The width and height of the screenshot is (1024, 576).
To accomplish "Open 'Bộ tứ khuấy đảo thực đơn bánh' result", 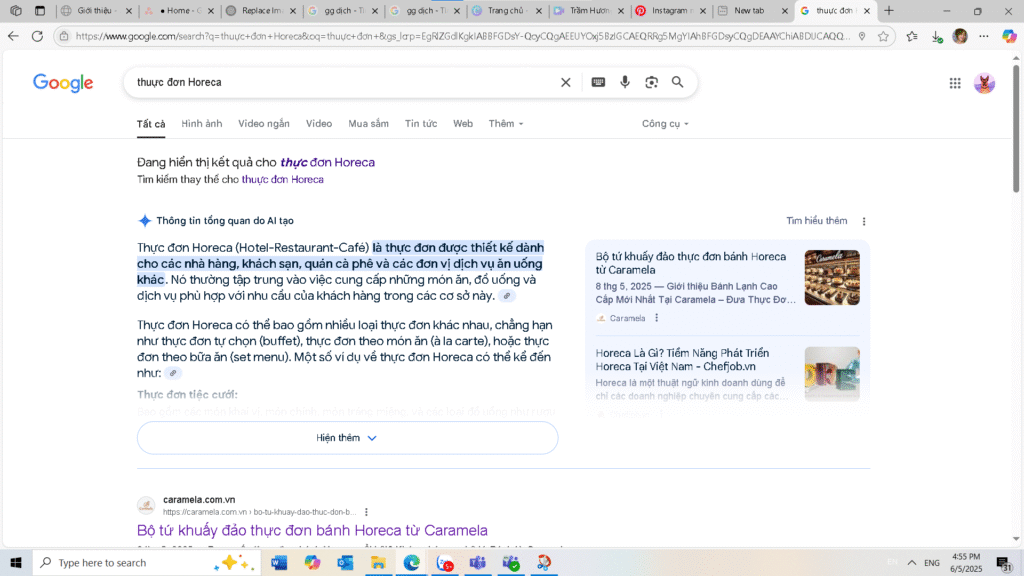I will click(312, 530).
